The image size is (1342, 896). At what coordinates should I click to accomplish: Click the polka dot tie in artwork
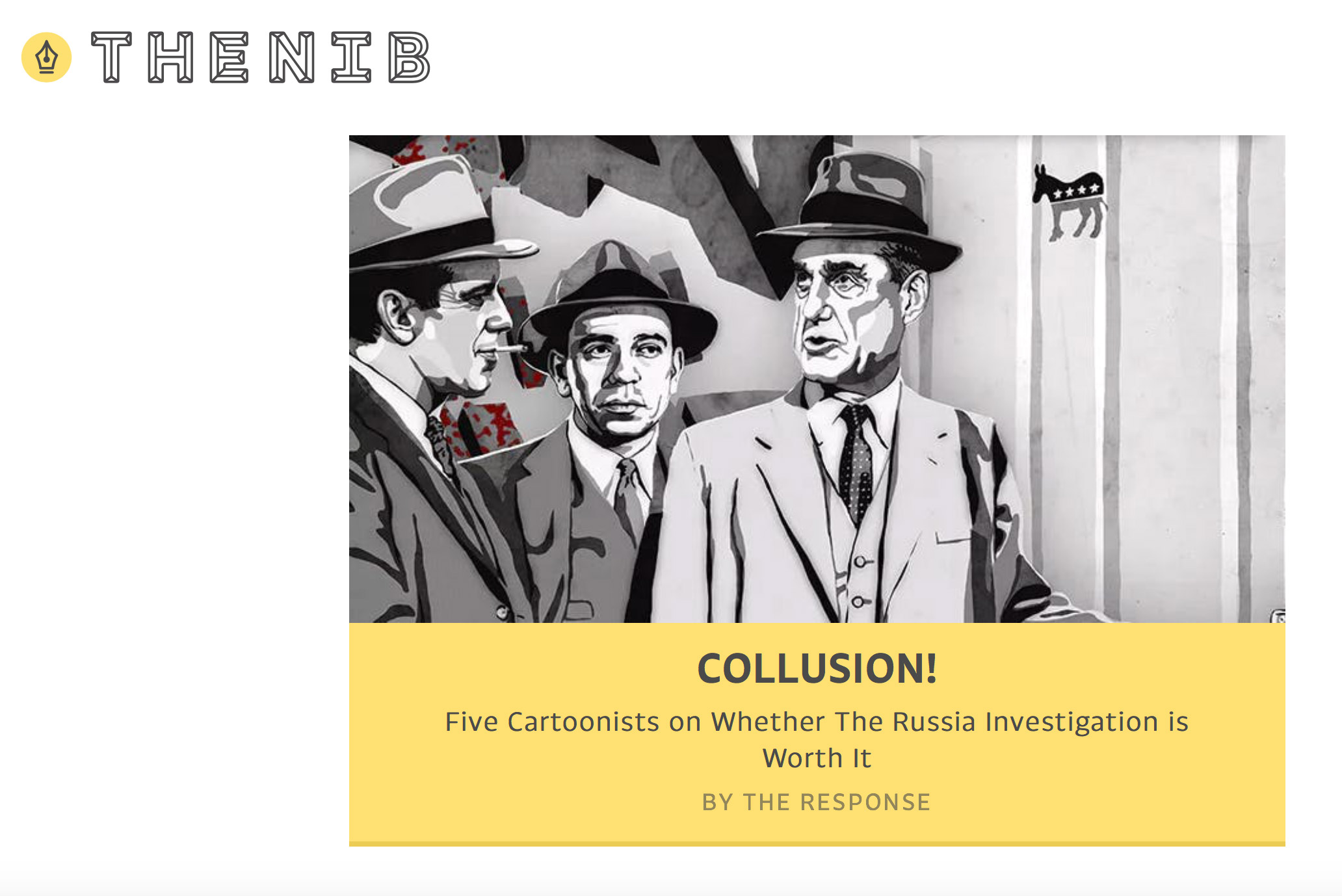(856, 463)
